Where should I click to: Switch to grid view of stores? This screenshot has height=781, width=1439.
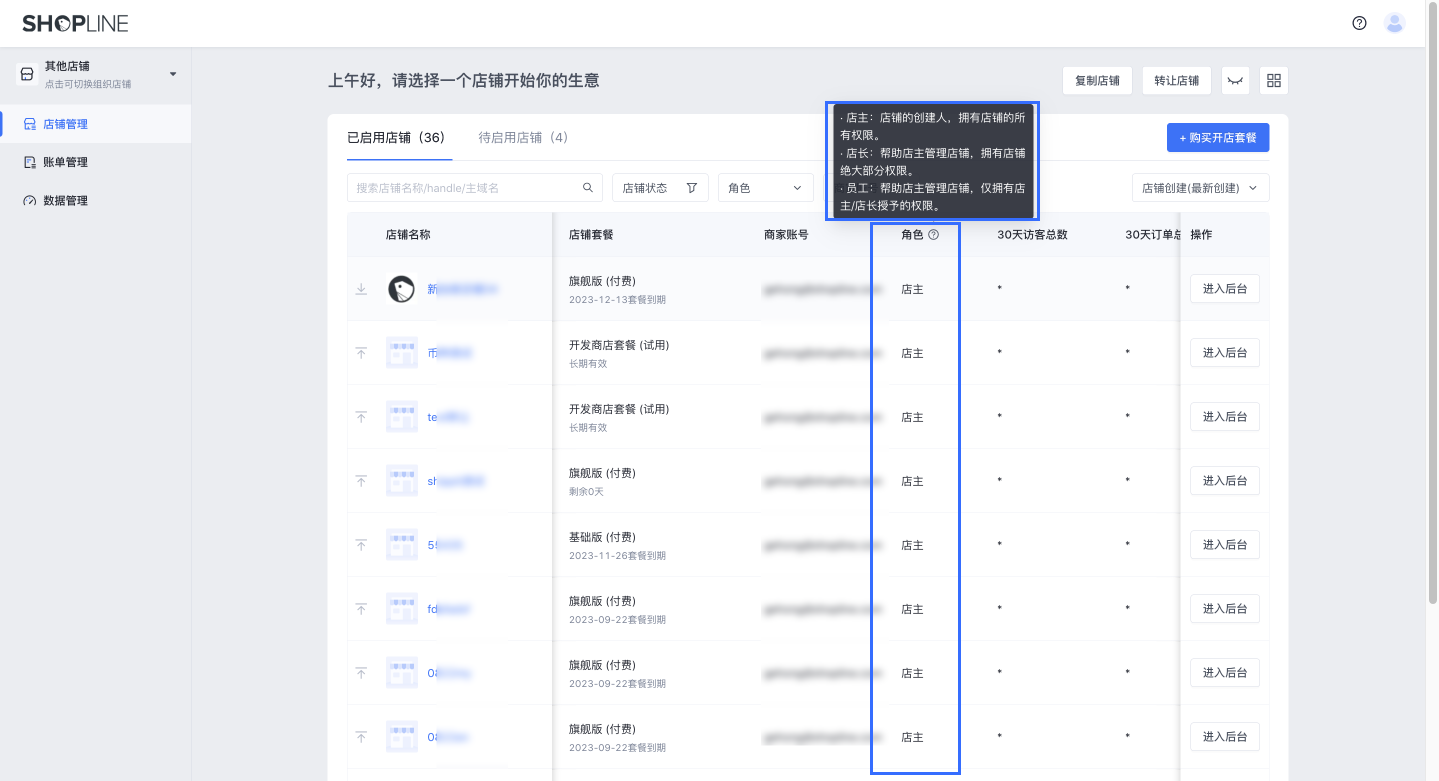(x=1274, y=81)
